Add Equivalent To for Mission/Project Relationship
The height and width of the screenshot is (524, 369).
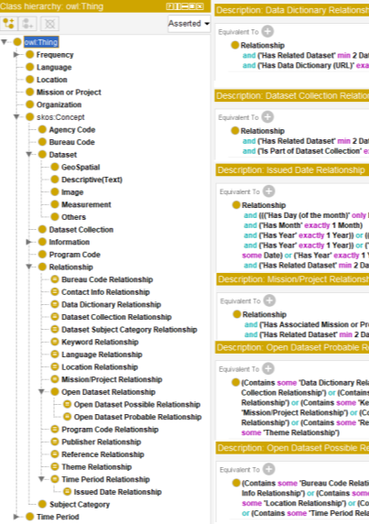click(x=269, y=301)
